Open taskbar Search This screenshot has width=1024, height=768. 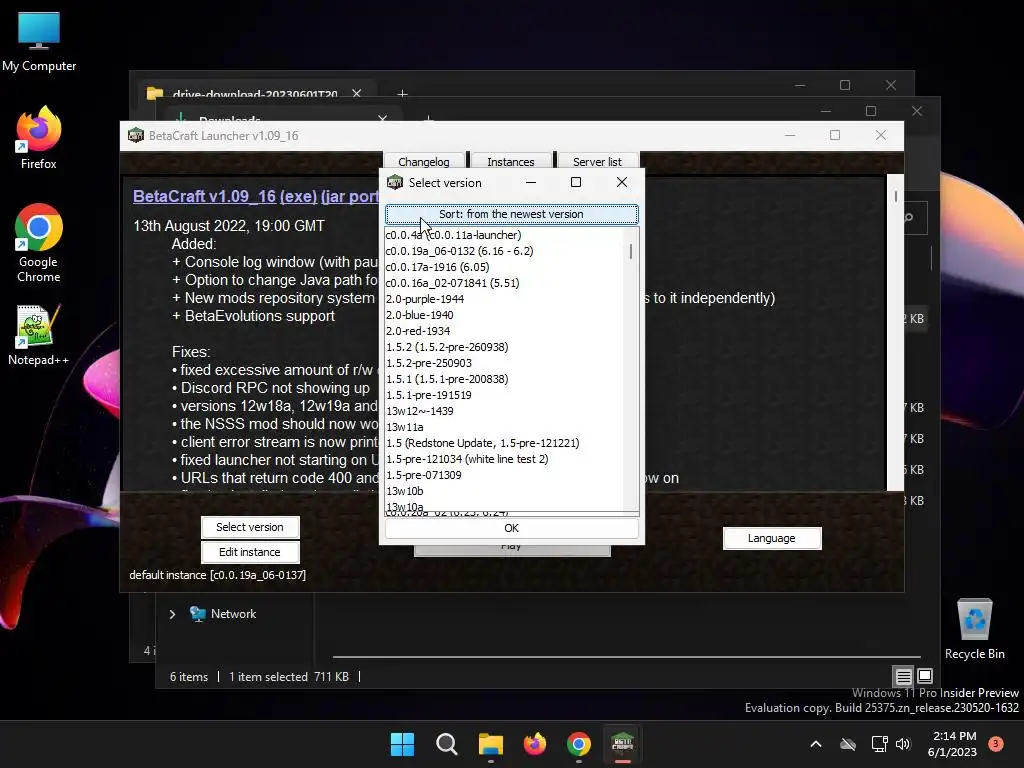coord(447,744)
